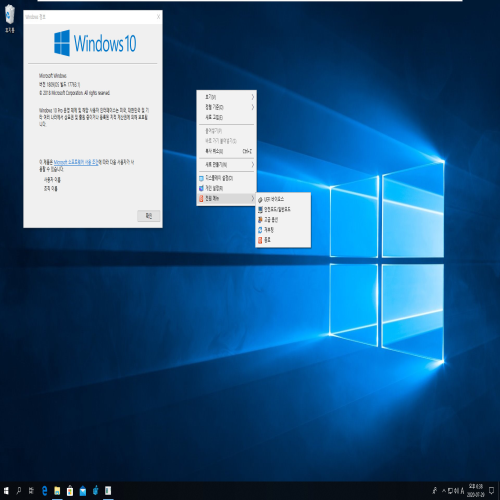Open the Recycle Bin desktop icon
The height and width of the screenshot is (500, 500).
tap(10, 18)
